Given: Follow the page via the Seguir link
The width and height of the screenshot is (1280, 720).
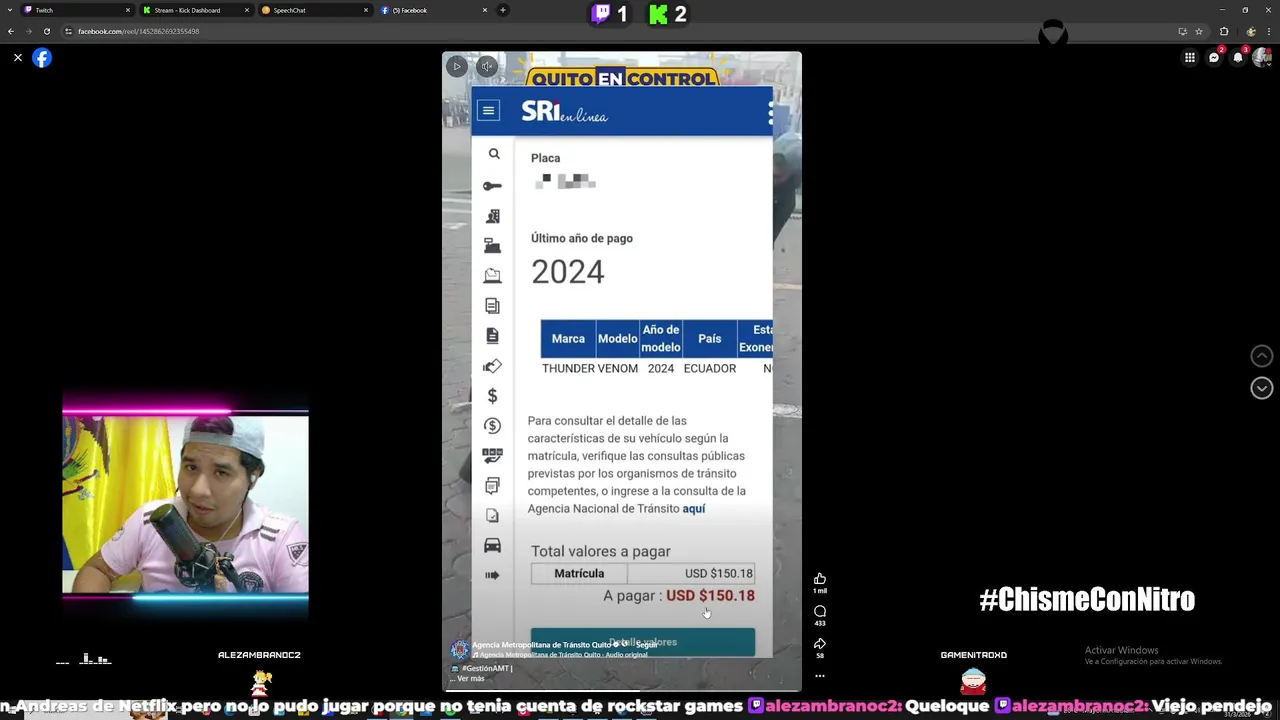Looking at the screenshot, I should 646,645.
